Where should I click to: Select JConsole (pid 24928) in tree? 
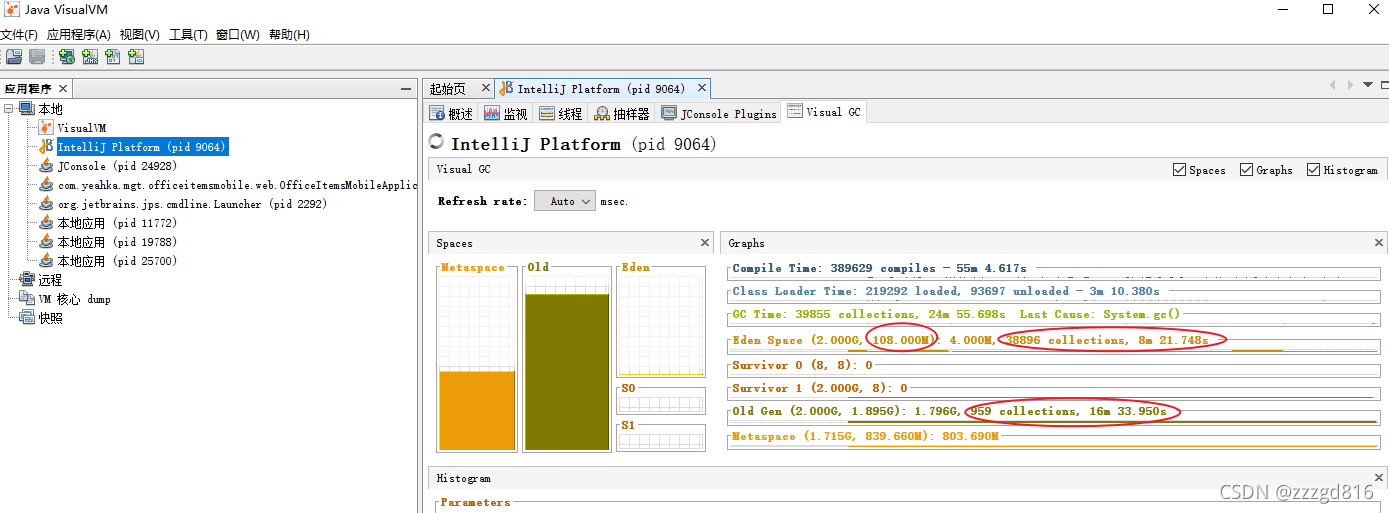pyautogui.click(x=117, y=166)
